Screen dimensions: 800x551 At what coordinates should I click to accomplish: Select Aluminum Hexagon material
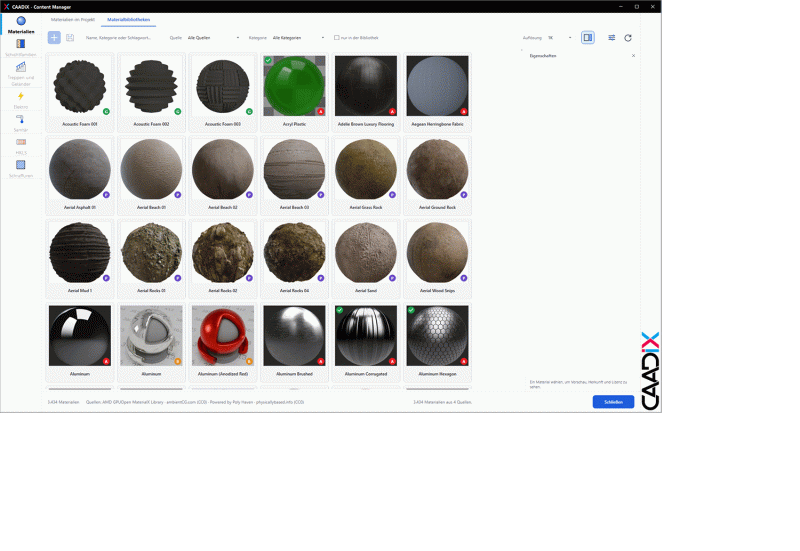click(x=437, y=342)
